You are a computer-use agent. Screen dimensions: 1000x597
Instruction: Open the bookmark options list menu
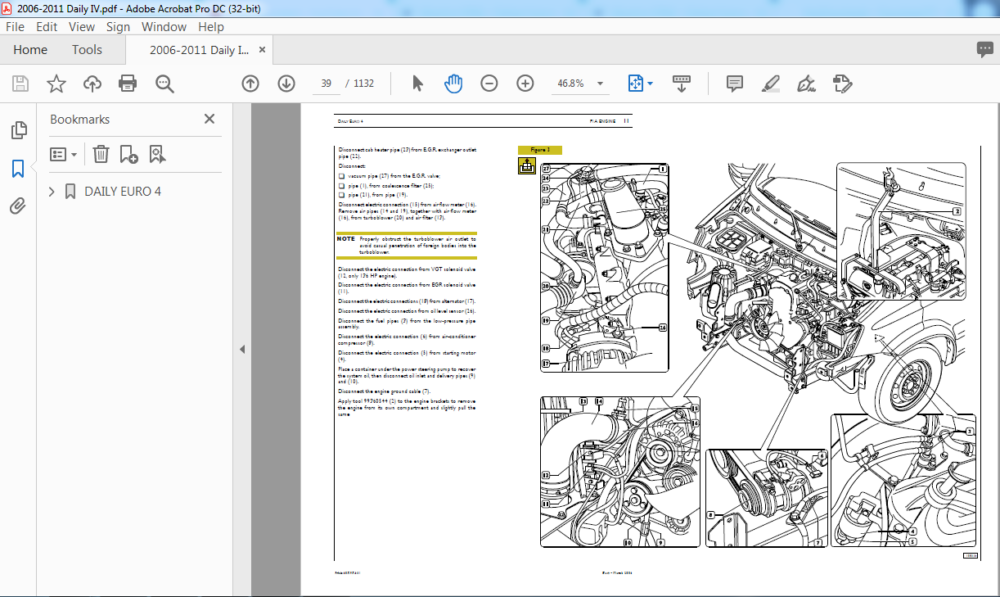(x=63, y=154)
